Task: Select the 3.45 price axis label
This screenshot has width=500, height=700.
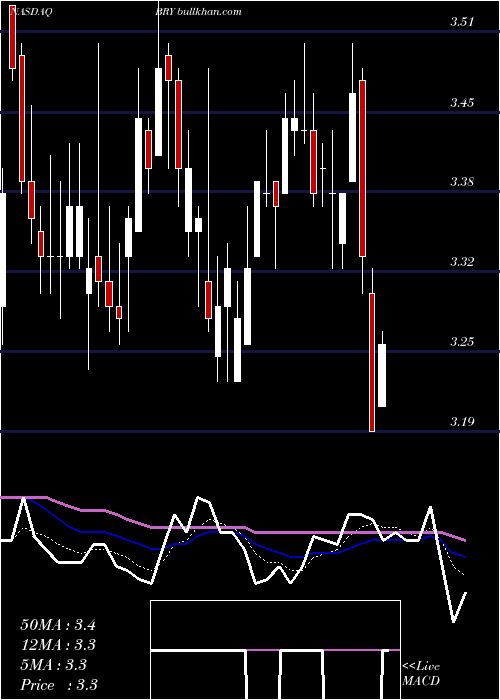Action: (x=462, y=103)
